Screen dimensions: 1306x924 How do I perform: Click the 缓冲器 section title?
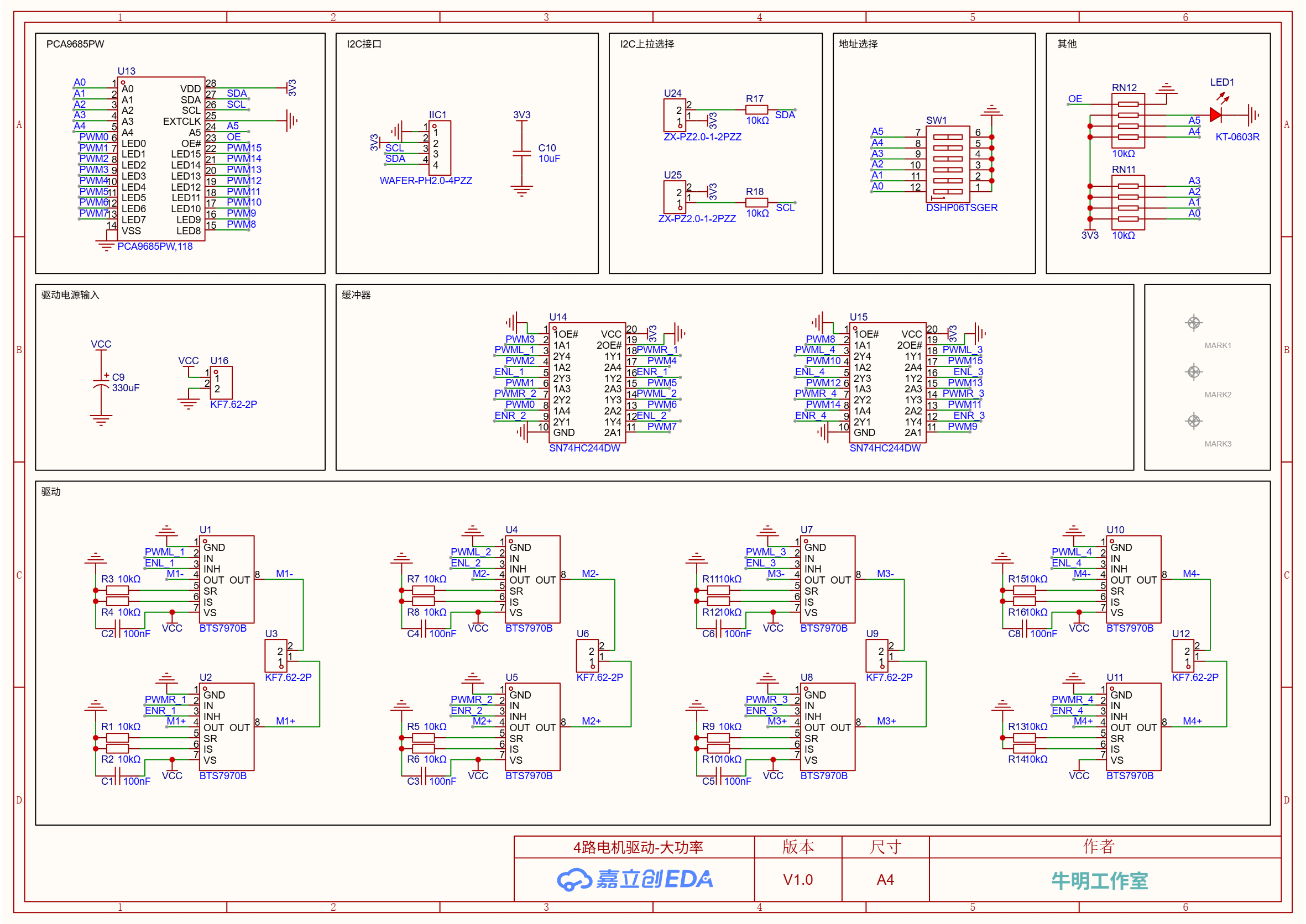[356, 295]
